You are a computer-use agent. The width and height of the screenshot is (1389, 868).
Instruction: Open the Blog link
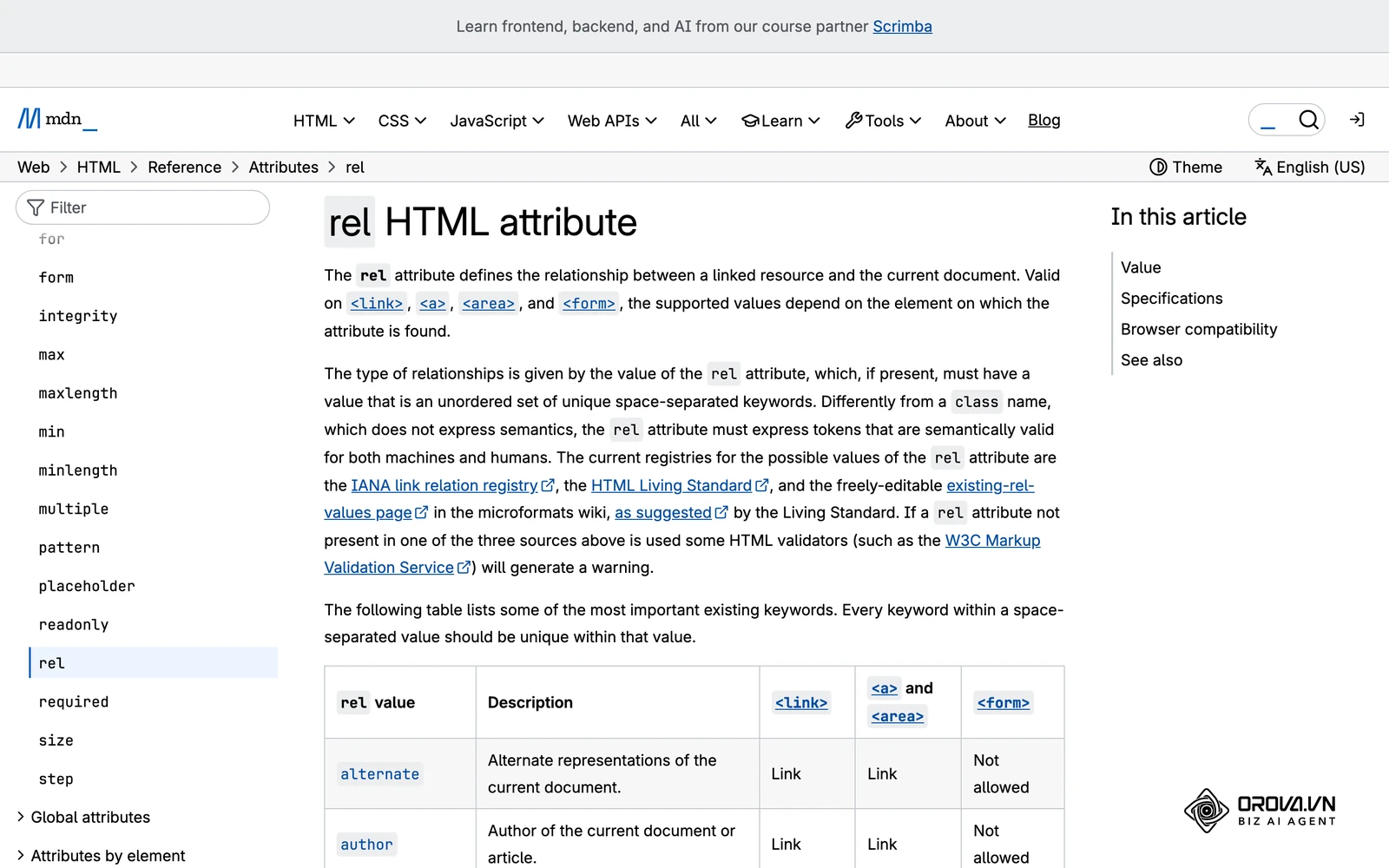[1043, 121]
